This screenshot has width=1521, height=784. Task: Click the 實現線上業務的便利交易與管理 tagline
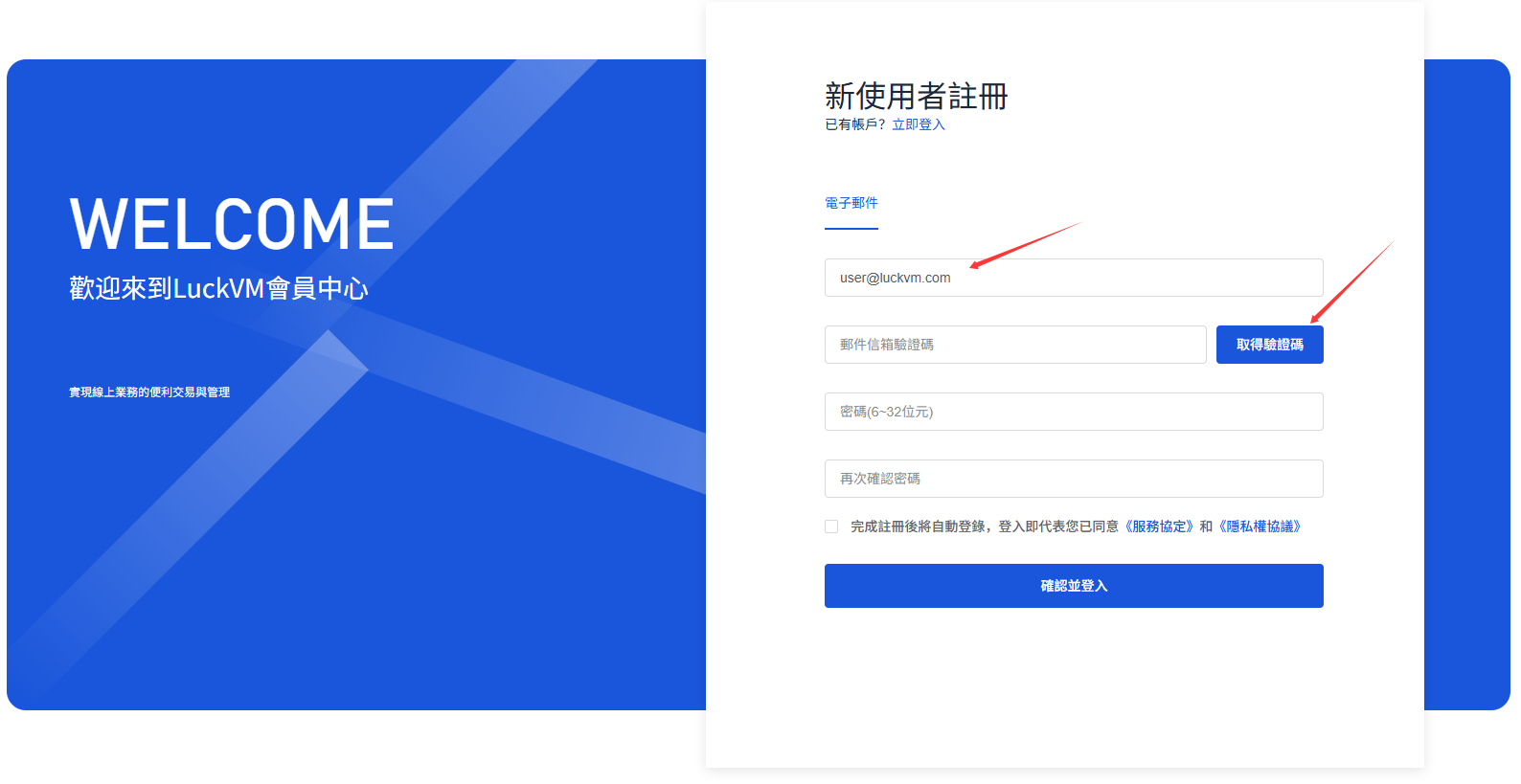click(149, 392)
